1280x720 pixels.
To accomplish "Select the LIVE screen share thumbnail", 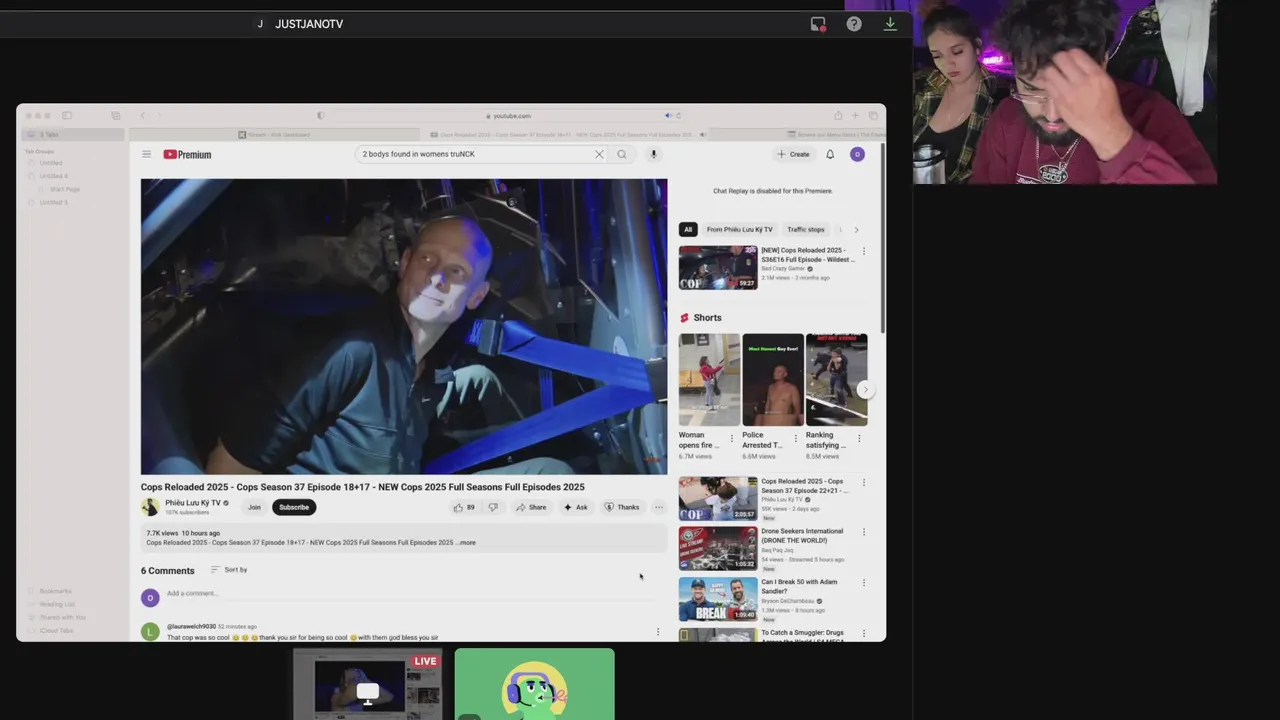I will point(368,684).
